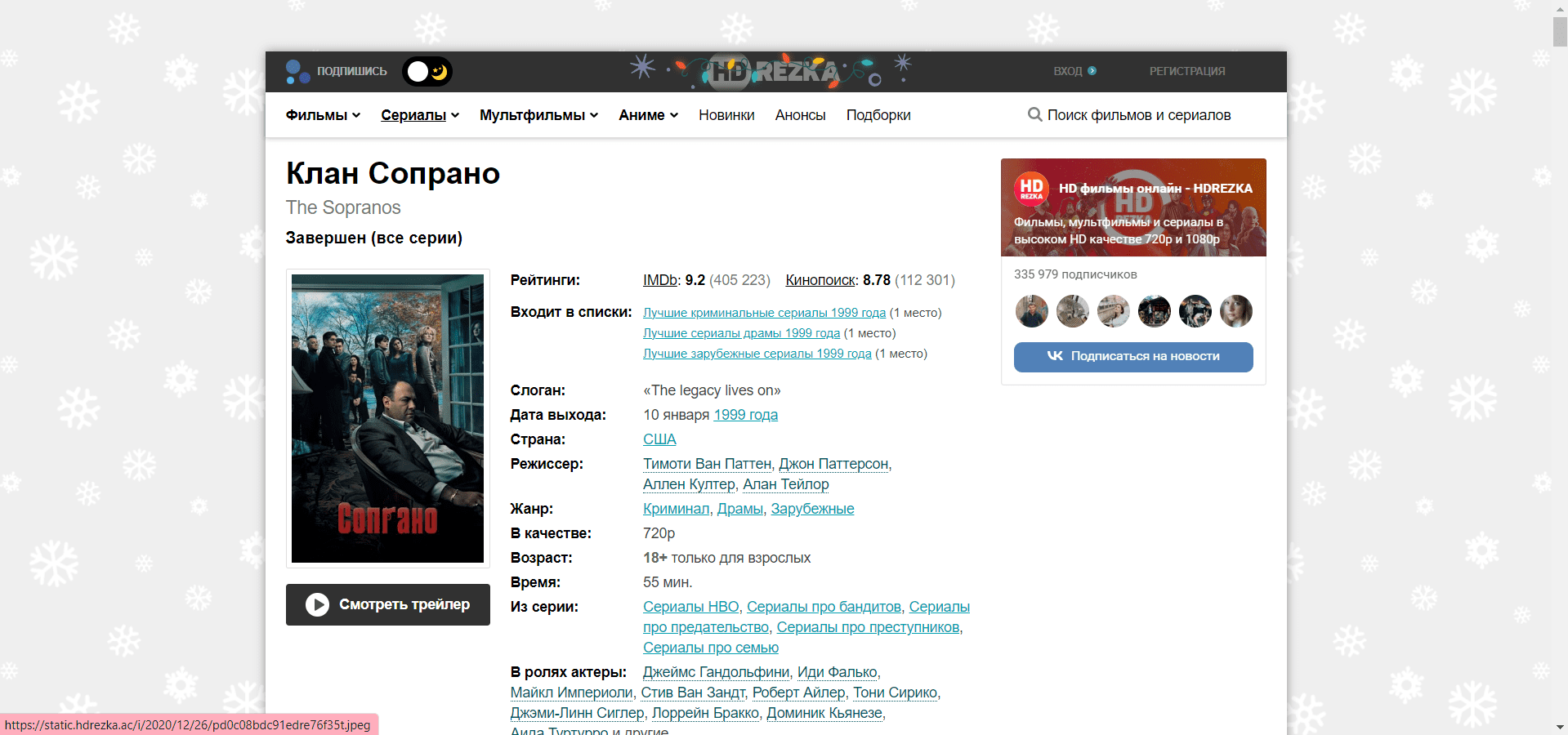The width and height of the screenshot is (1568, 735).
Task: Open Лучшие криминальные сериалы 1999 года list
Action: 764,313
